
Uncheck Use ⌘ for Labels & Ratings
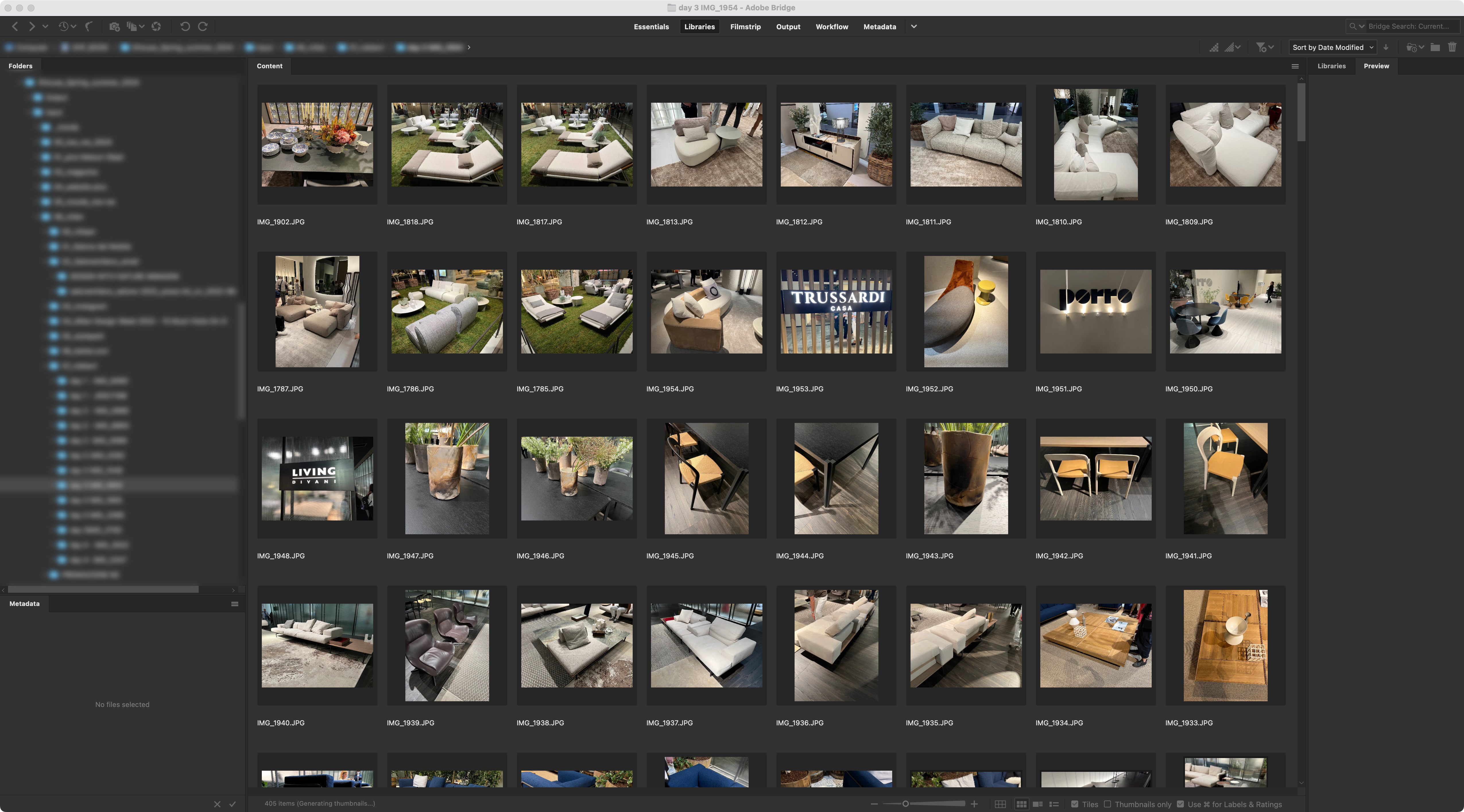point(1180,804)
